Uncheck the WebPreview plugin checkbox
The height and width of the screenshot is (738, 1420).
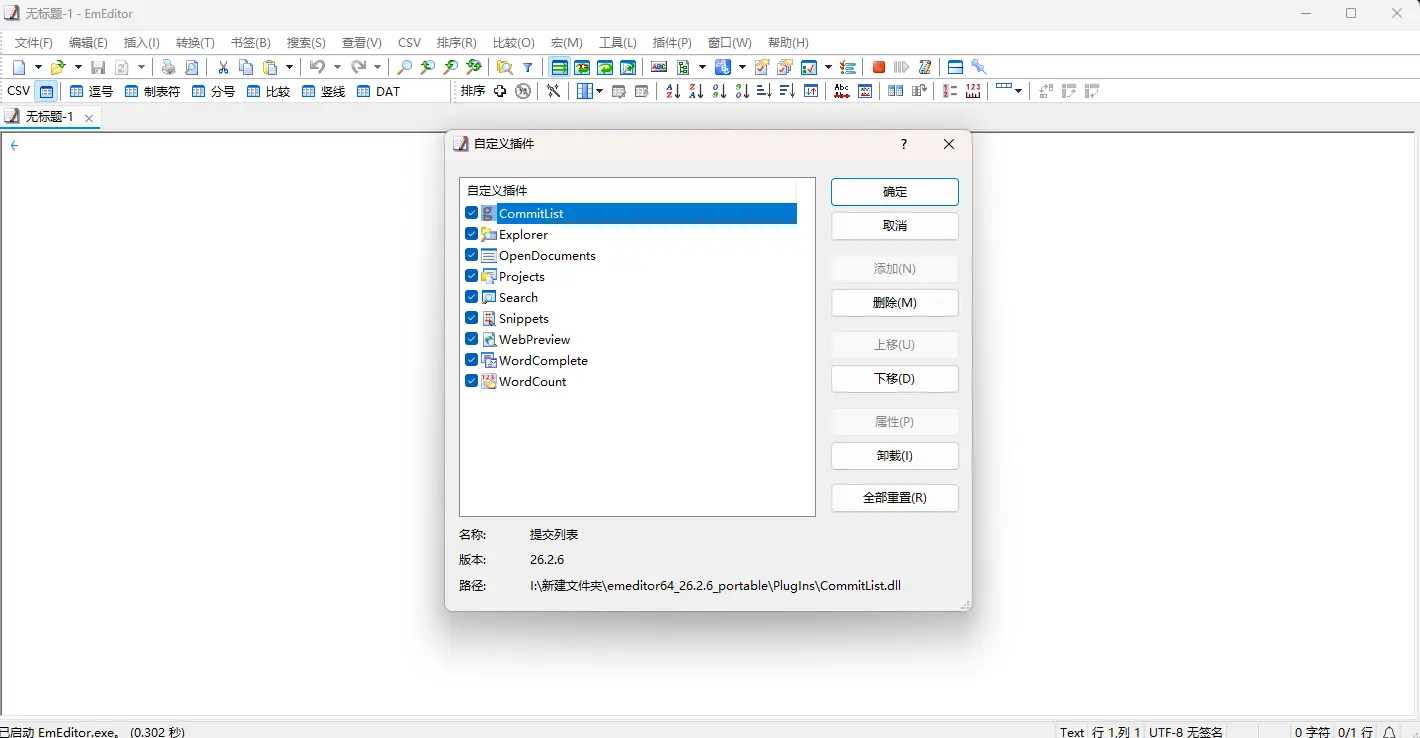tap(472, 339)
